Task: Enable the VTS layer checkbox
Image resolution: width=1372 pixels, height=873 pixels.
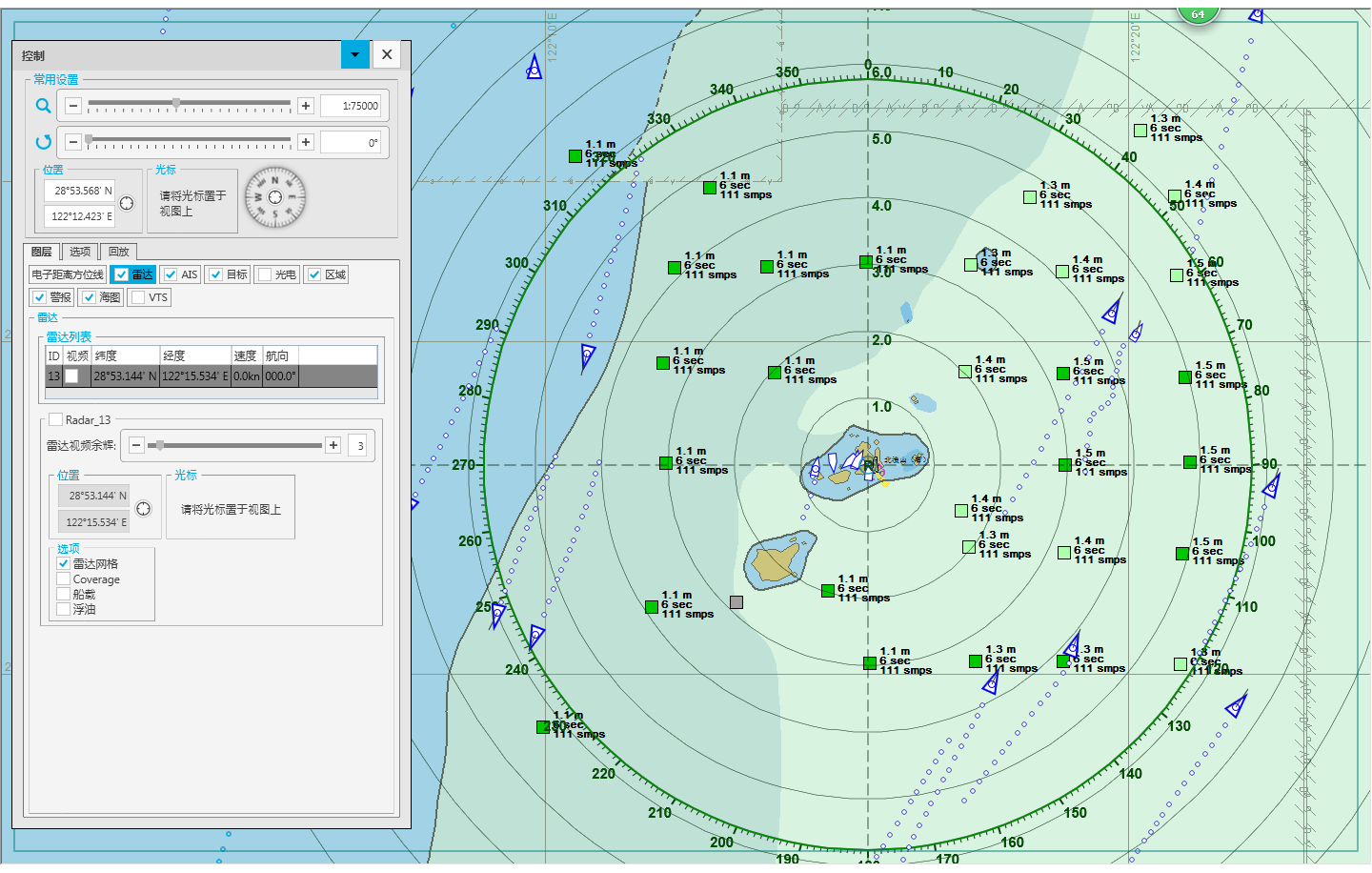Action: 139,297
